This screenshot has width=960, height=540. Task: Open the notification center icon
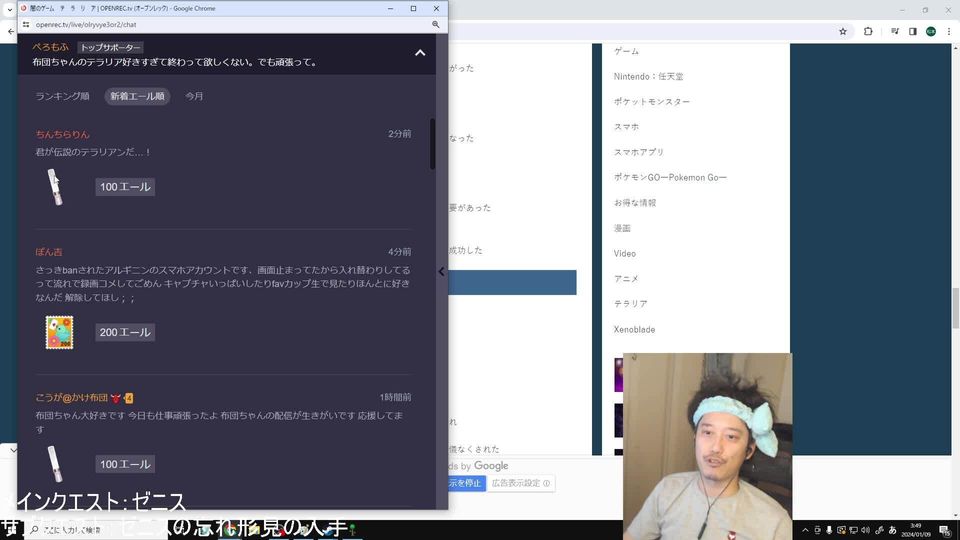(945, 530)
